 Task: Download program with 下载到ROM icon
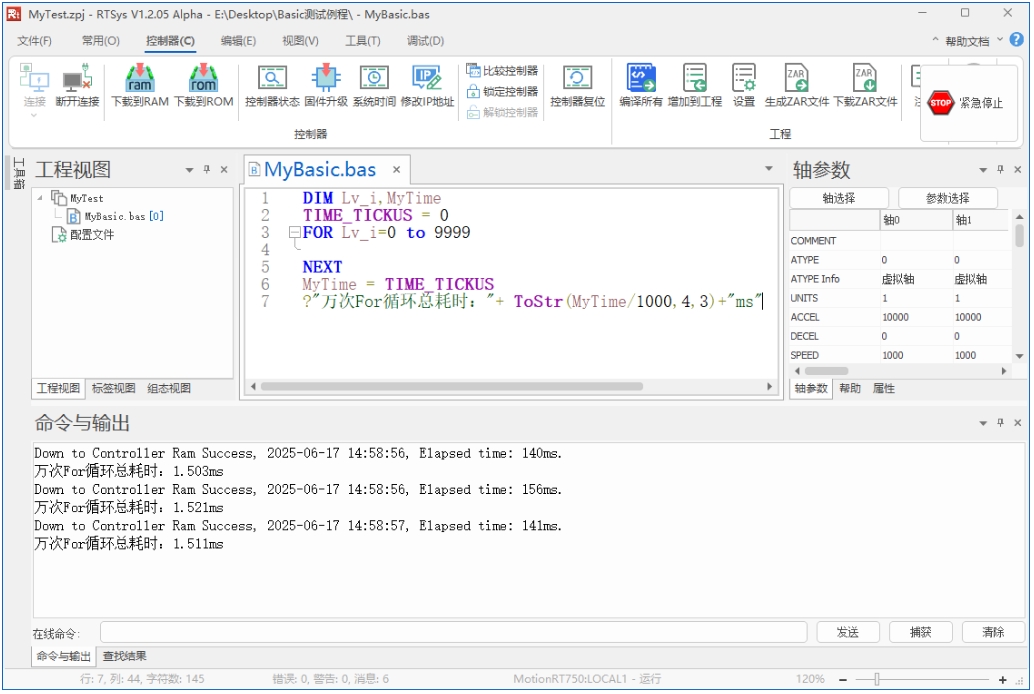[x=203, y=78]
